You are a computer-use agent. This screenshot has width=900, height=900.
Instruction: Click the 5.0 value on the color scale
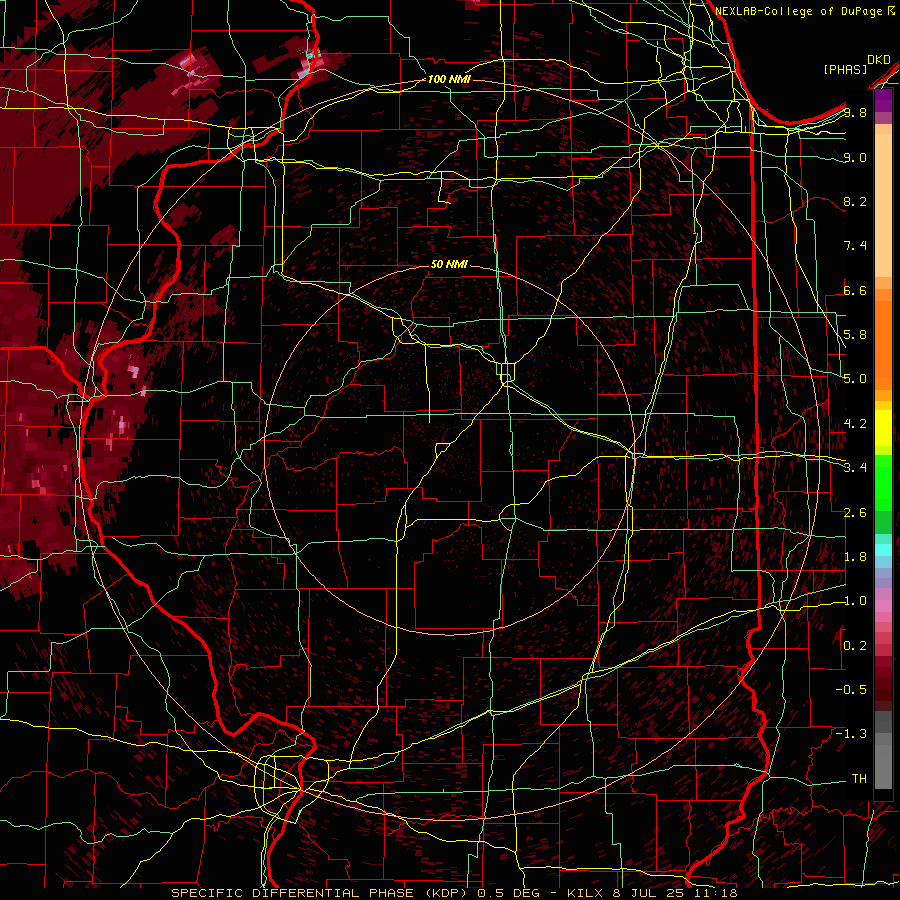coord(855,379)
